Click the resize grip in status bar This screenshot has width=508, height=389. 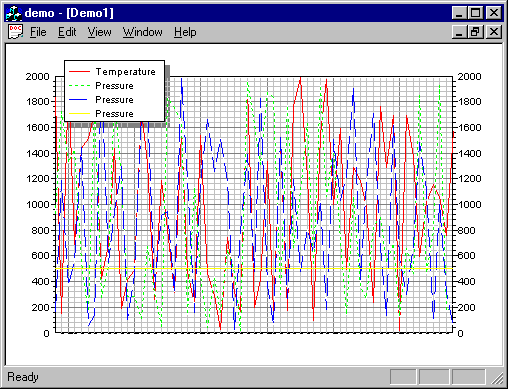[x=497, y=378]
